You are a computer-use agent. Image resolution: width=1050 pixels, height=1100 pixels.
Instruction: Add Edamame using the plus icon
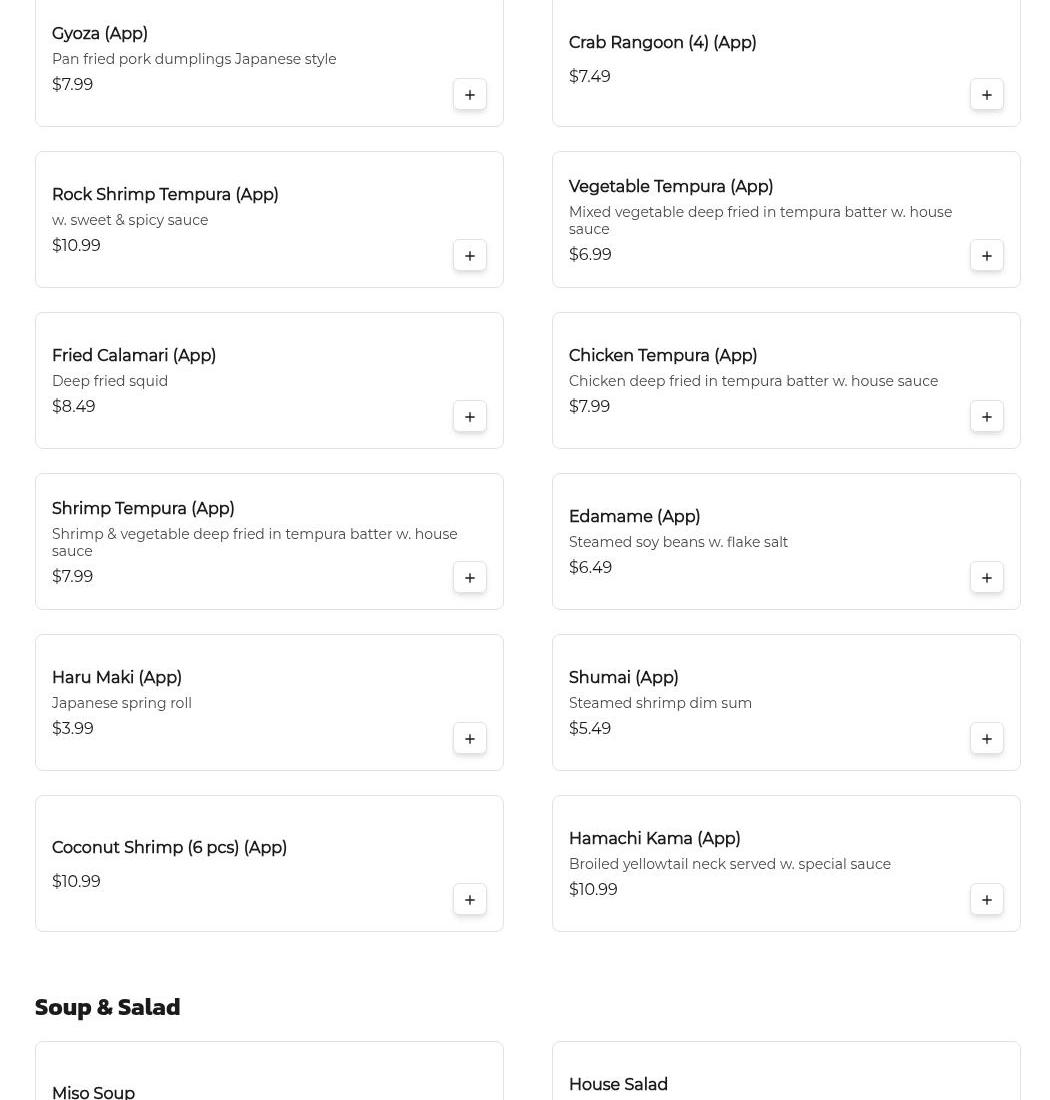coord(986,577)
